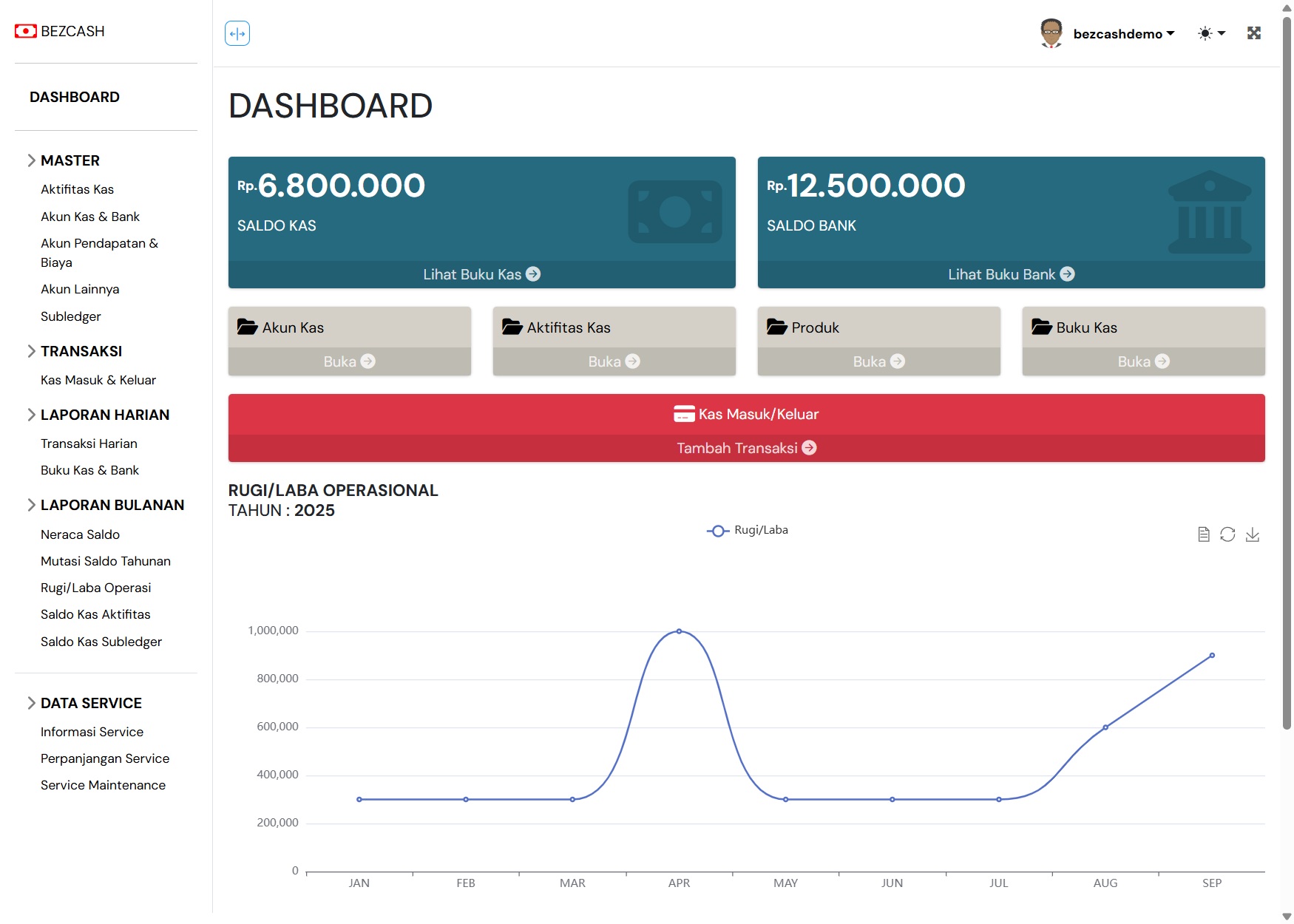Viewport: 1294px width, 924px height.
Task: Click the Kas Masuk/Keluar card icon
Action: click(683, 414)
